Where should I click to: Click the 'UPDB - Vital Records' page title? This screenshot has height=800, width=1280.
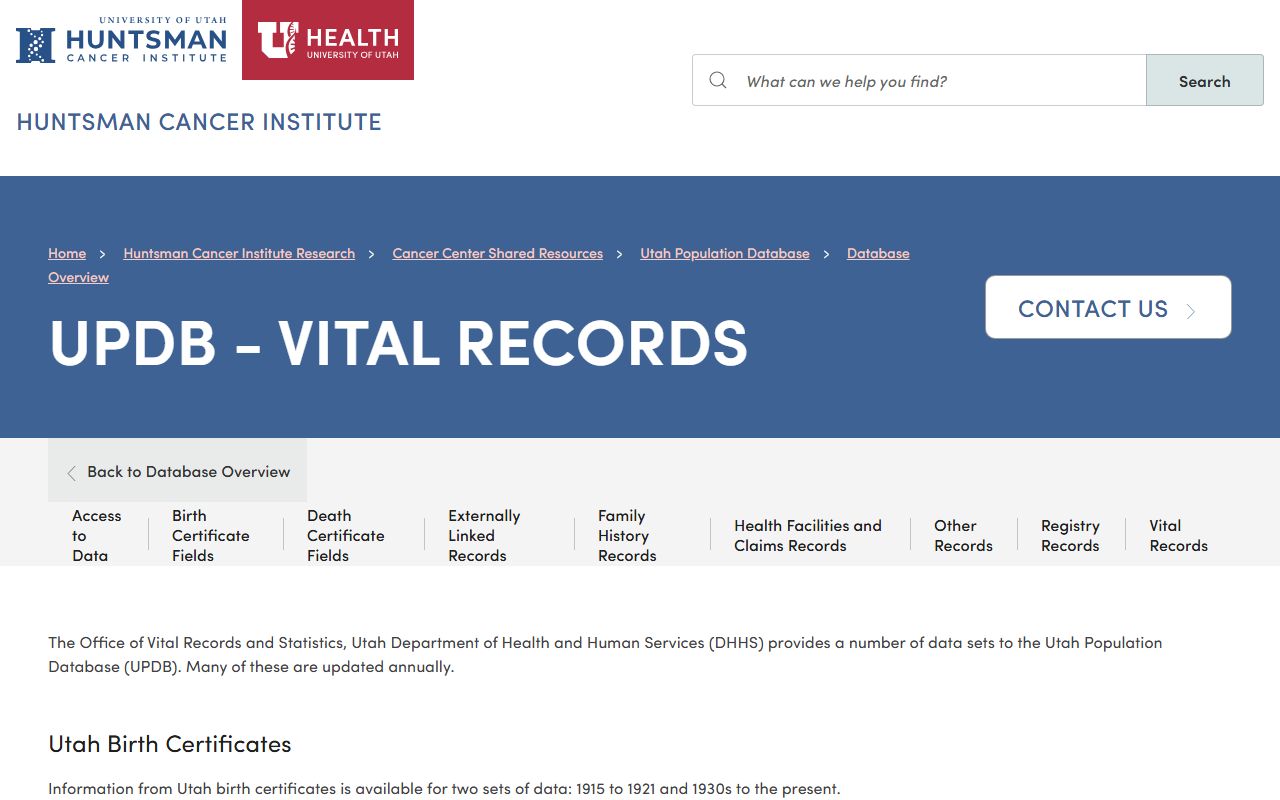tap(398, 343)
